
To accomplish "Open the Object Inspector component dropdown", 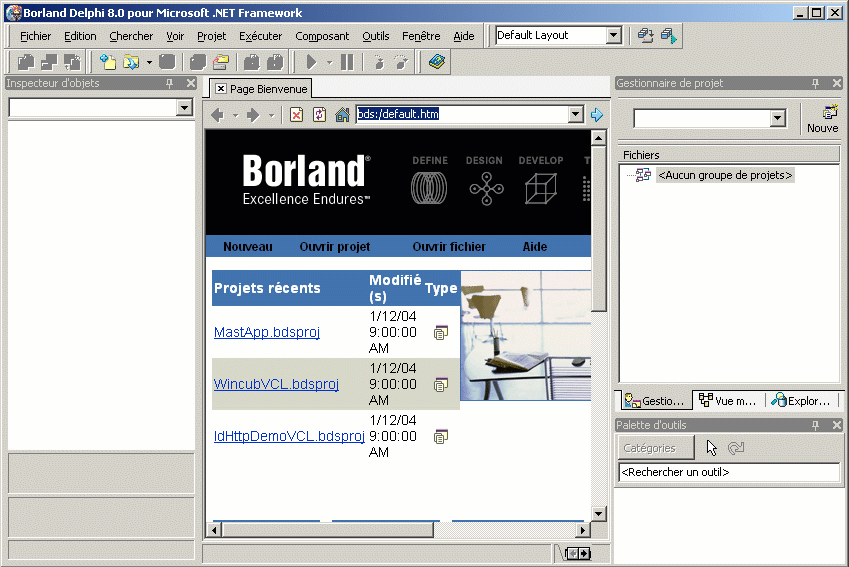I will (x=184, y=108).
